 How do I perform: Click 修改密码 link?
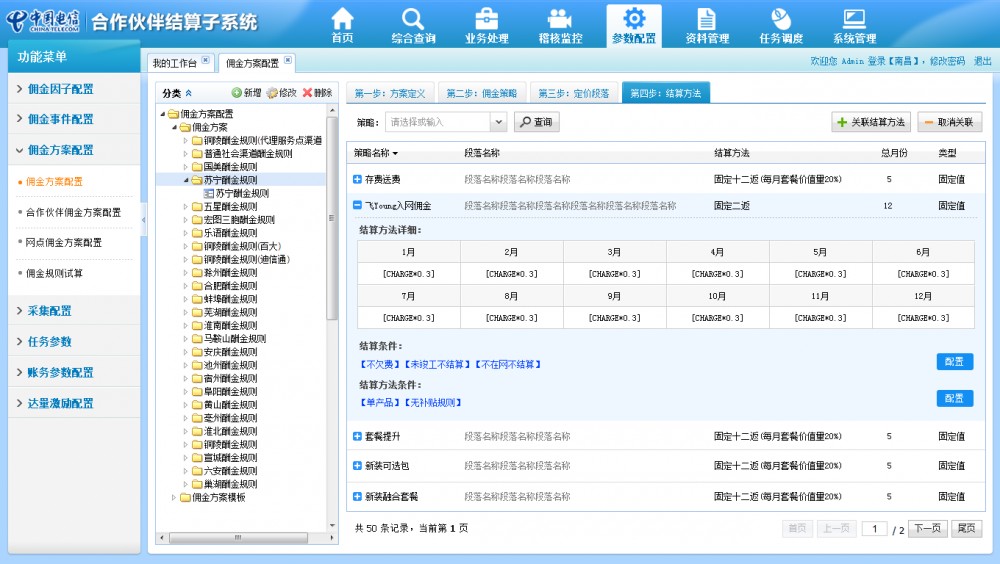pos(947,61)
